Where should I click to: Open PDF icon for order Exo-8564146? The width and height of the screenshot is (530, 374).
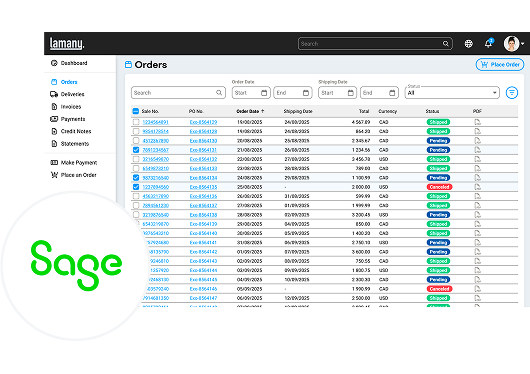[477, 289]
